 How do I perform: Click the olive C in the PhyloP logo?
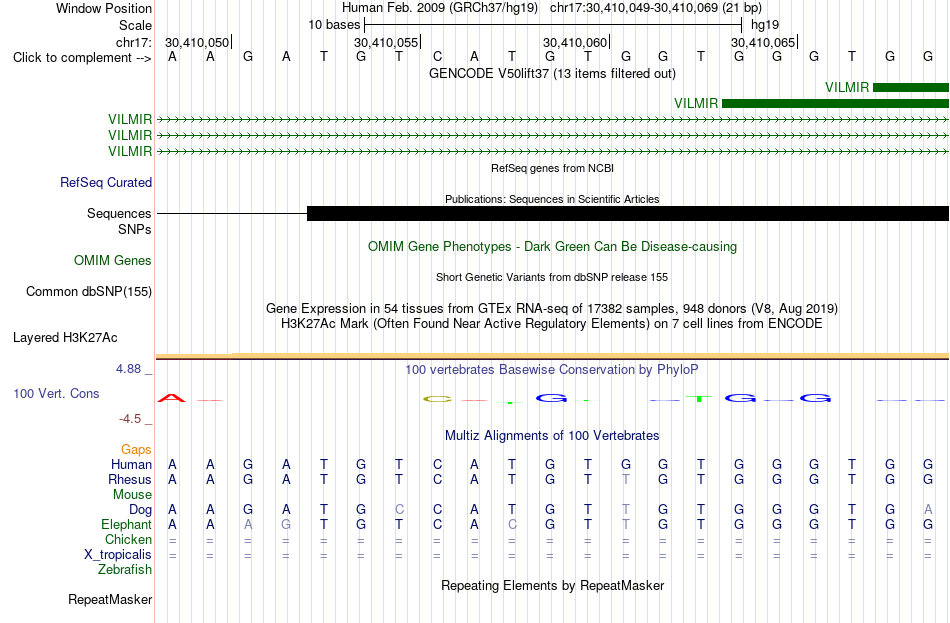point(437,399)
